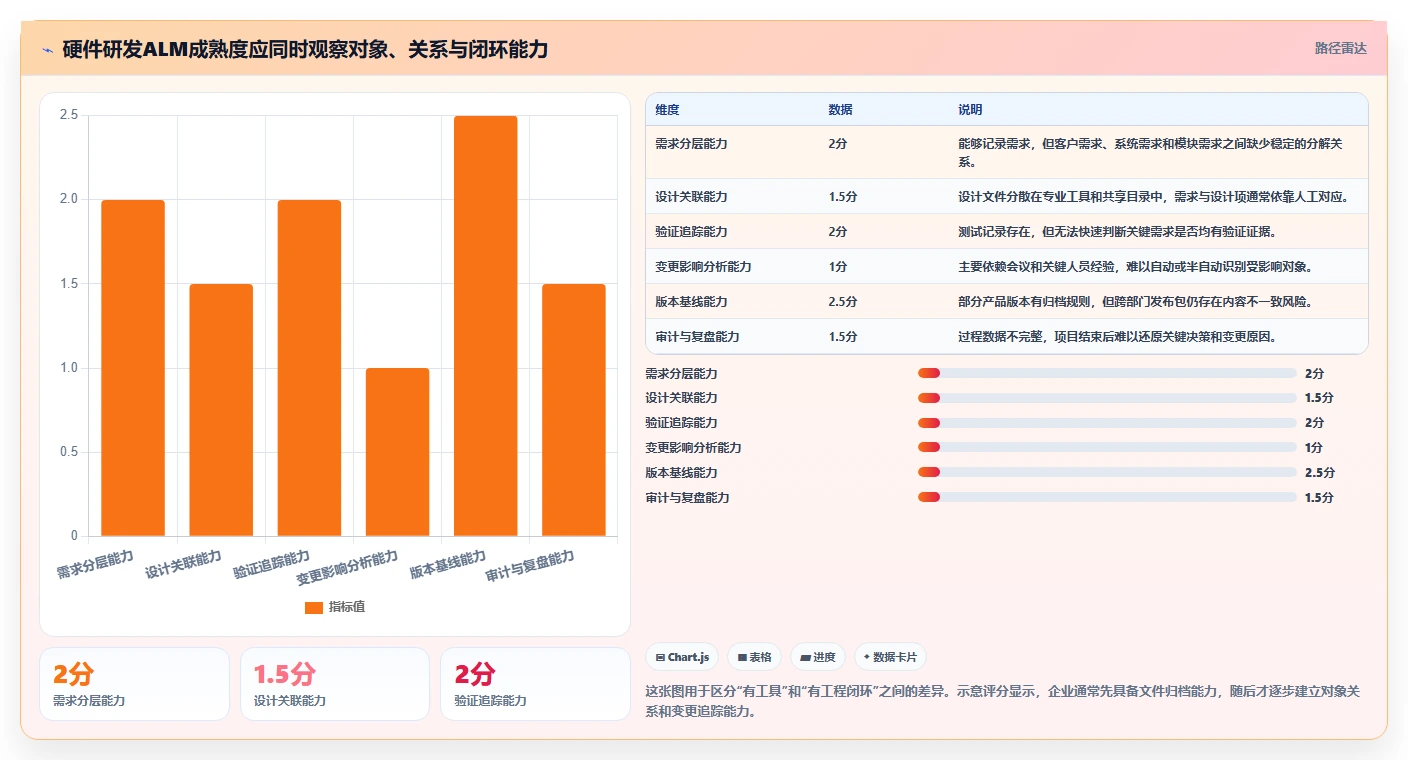Click the 路径雷达 label in header
1408x760 pixels.
pyautogui.click(x=1340, y=48)
